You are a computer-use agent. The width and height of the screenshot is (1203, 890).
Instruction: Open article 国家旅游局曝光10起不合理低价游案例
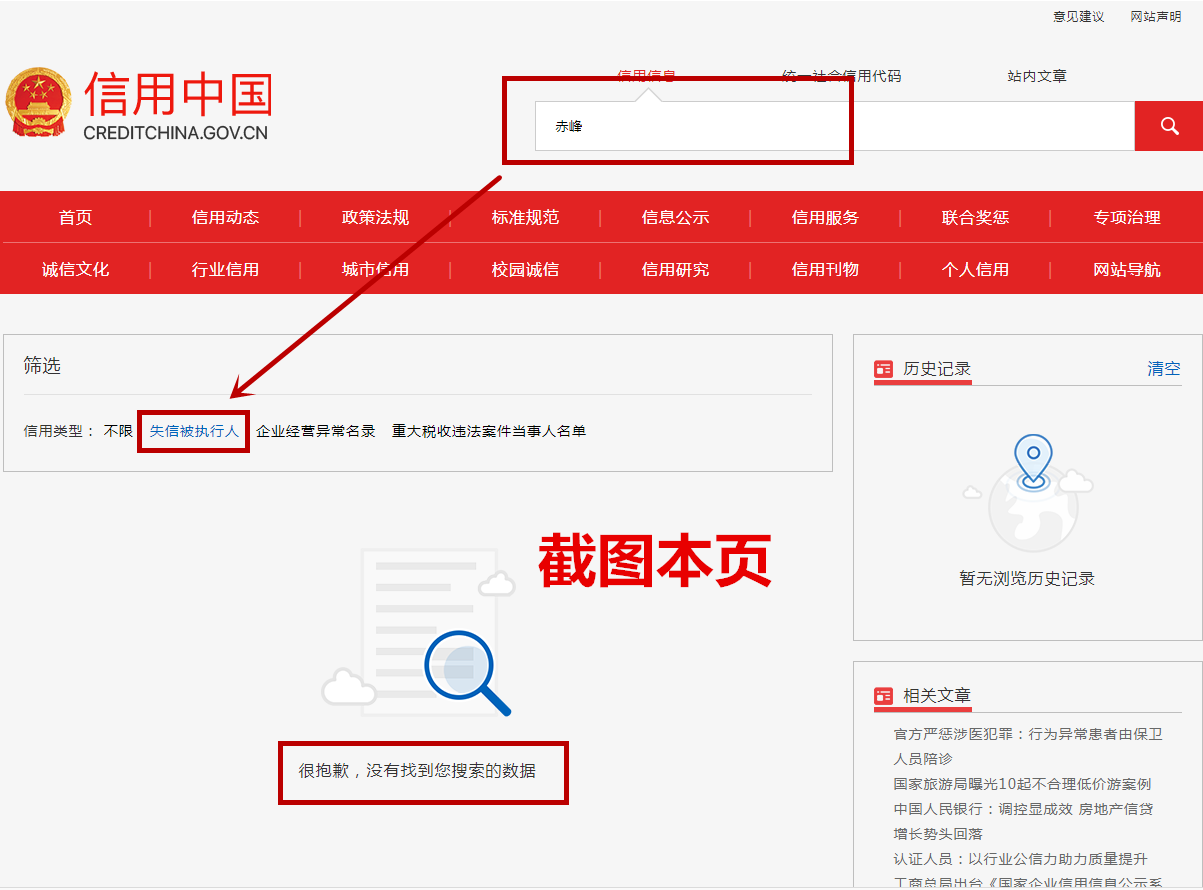coord(1022,784)
